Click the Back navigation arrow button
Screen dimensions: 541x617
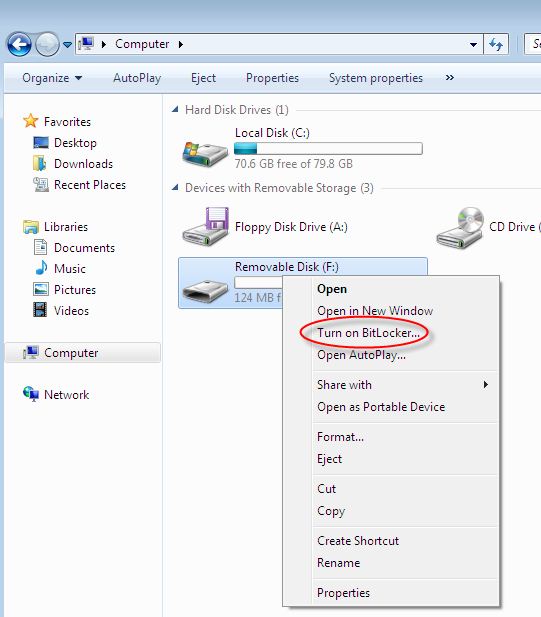pyautogui.click(x=19, y=44)
